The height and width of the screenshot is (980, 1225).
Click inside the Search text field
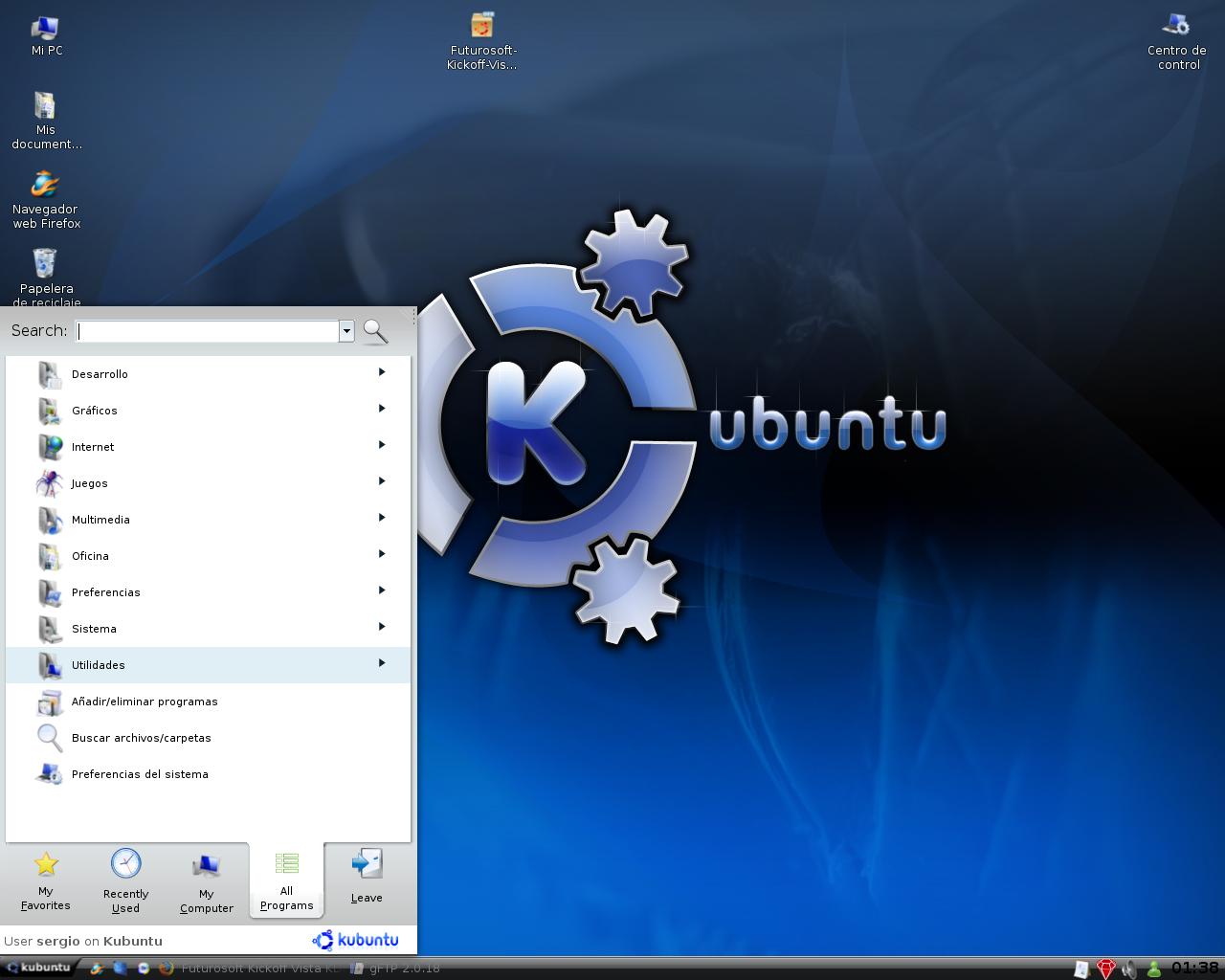(x=208, y=331)
